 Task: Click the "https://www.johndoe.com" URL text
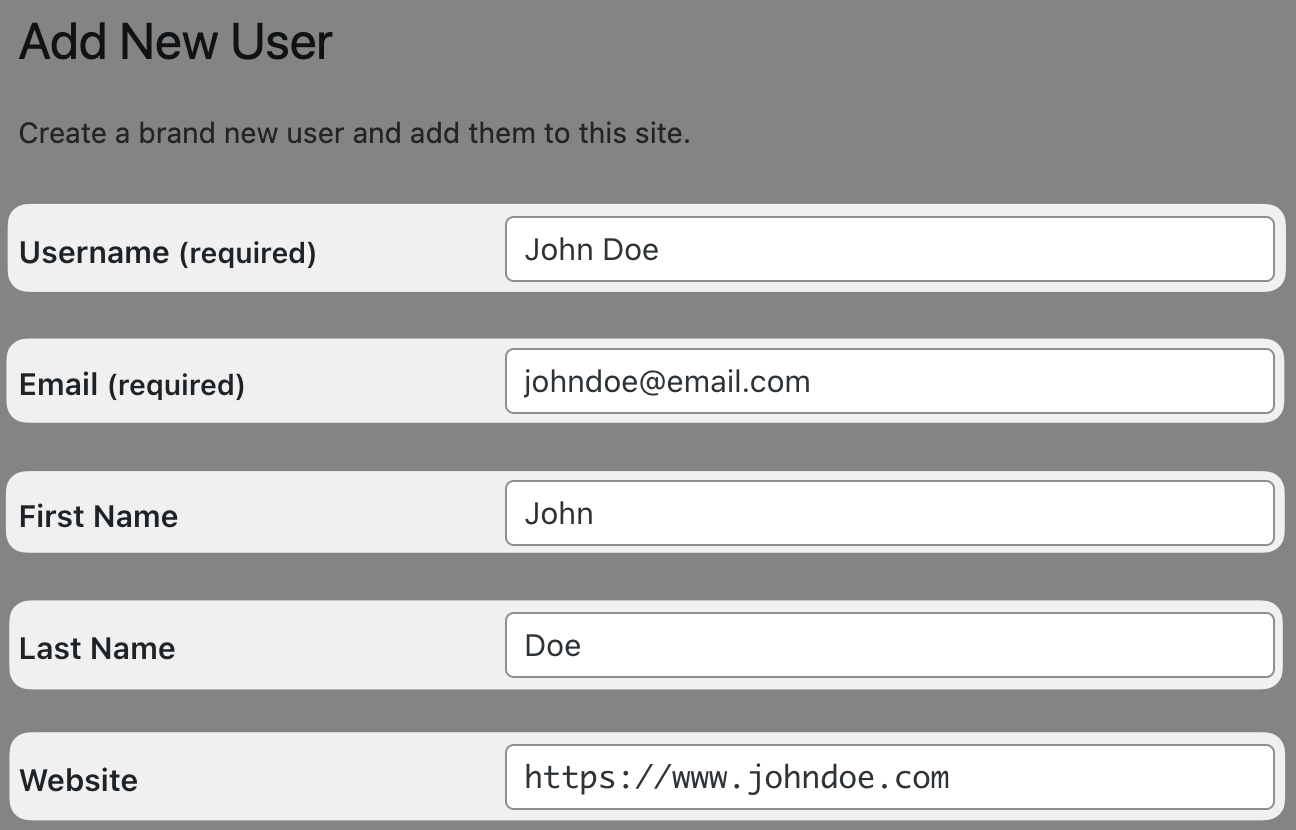pyautogui.click(x=736, y=777)
